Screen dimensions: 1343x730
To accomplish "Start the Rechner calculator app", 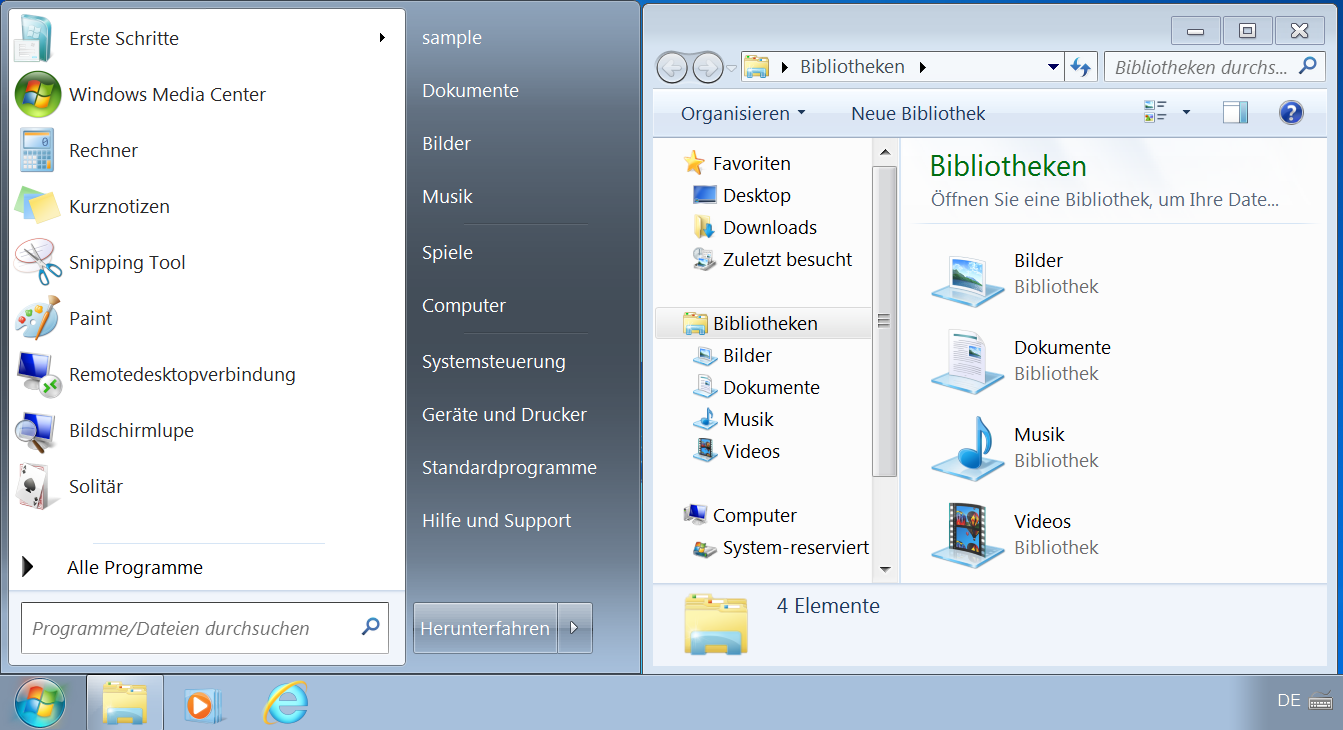I will pos(103,151).
